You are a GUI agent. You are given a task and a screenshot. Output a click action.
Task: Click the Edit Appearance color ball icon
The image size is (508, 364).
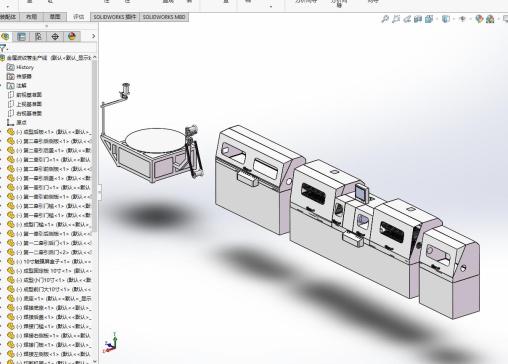click(479, 19)
